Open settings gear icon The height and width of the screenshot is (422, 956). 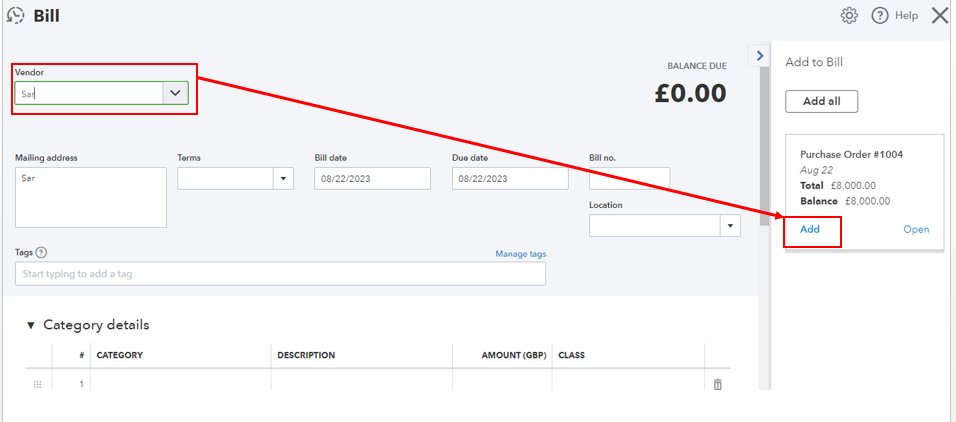(x=849, y=15)
